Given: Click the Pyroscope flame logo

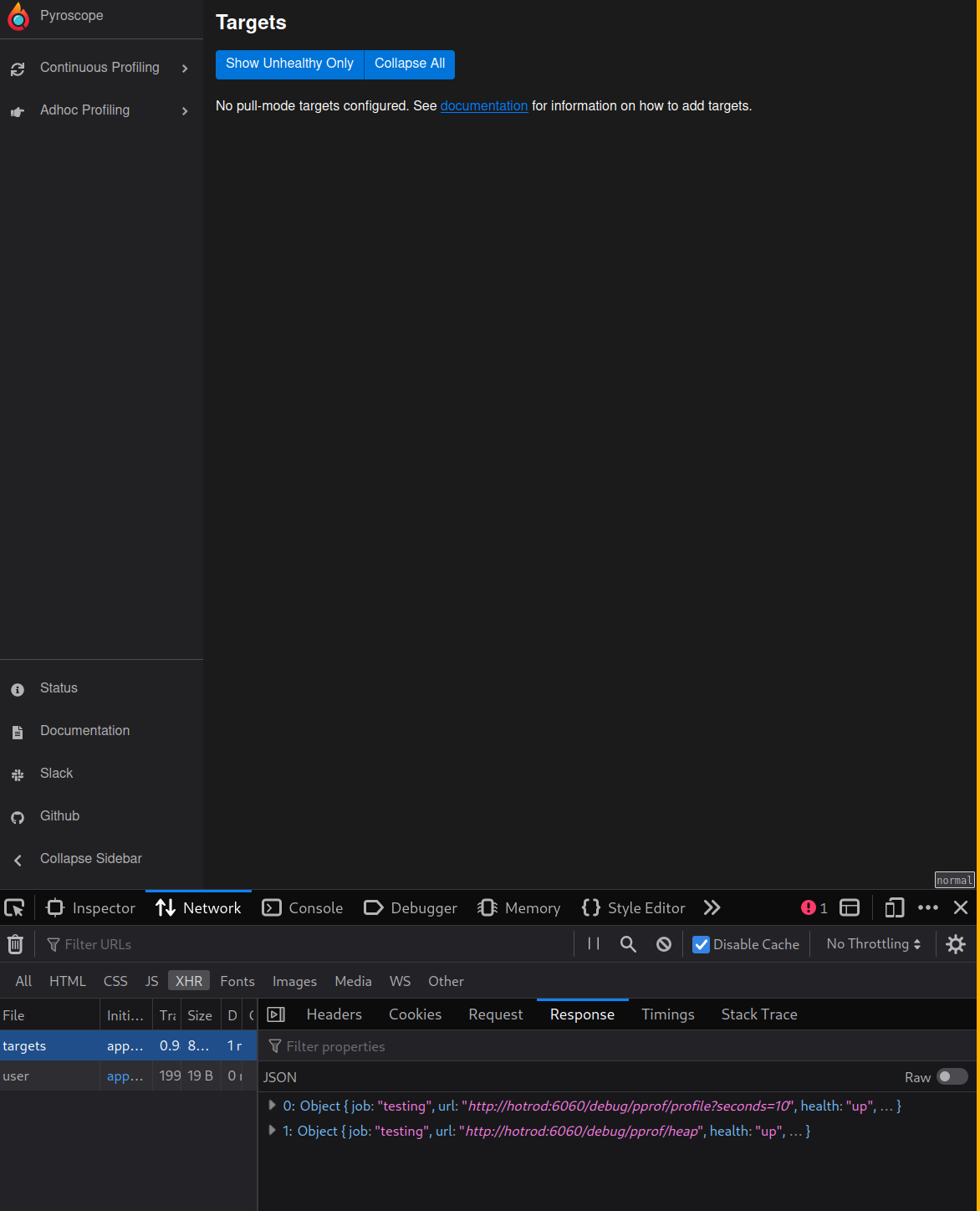Looking at the screenshot, I should pyautogui.click(x=18, y=16).
